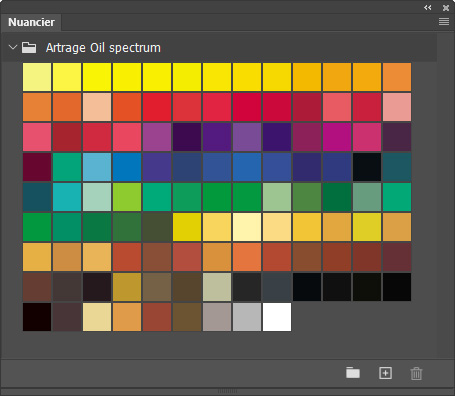Close the Nuancier panel
The width and height of the screenshot is (455, 396).
click(x=446, y=8)
